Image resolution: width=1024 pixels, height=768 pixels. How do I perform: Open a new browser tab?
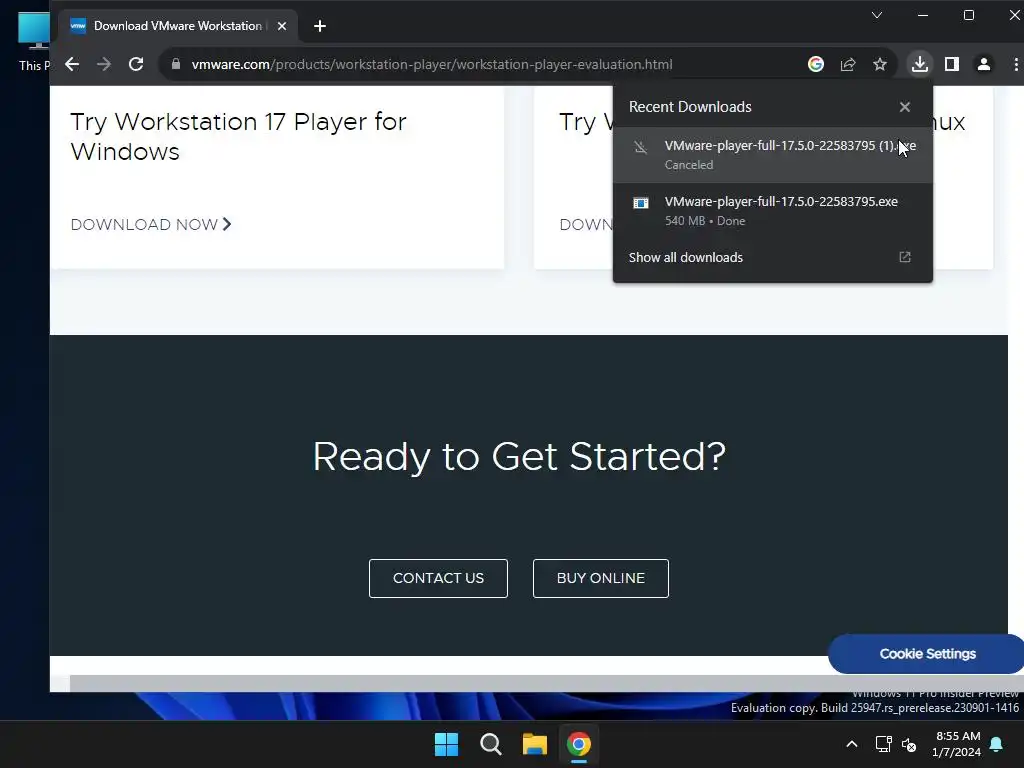coord(319,26)
